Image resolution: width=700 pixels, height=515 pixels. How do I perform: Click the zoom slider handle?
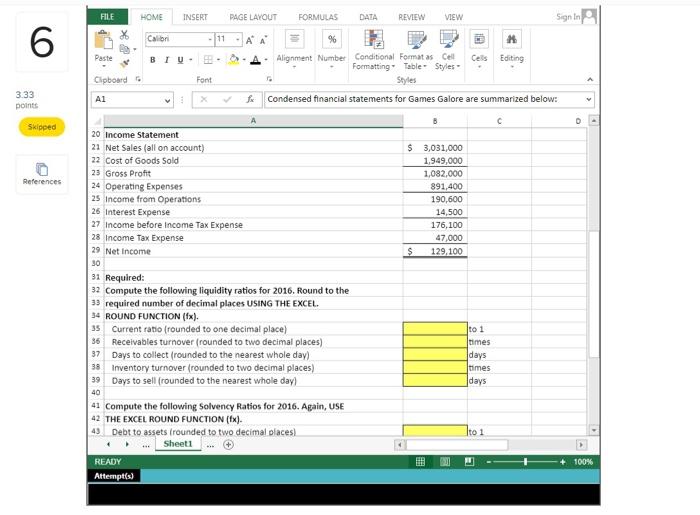[x=525, y=462]
